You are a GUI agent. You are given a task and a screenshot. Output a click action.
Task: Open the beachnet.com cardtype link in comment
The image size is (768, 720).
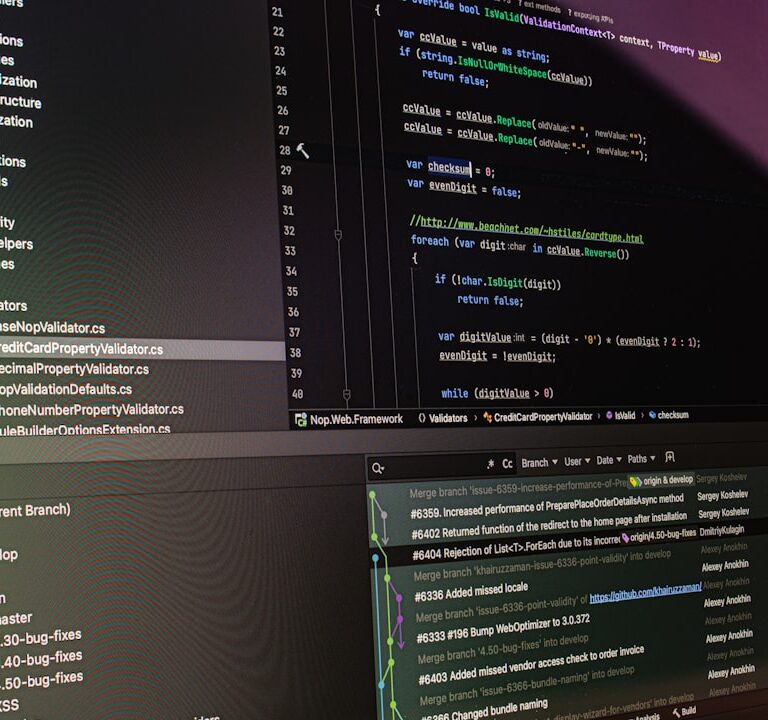click(531, 229)
